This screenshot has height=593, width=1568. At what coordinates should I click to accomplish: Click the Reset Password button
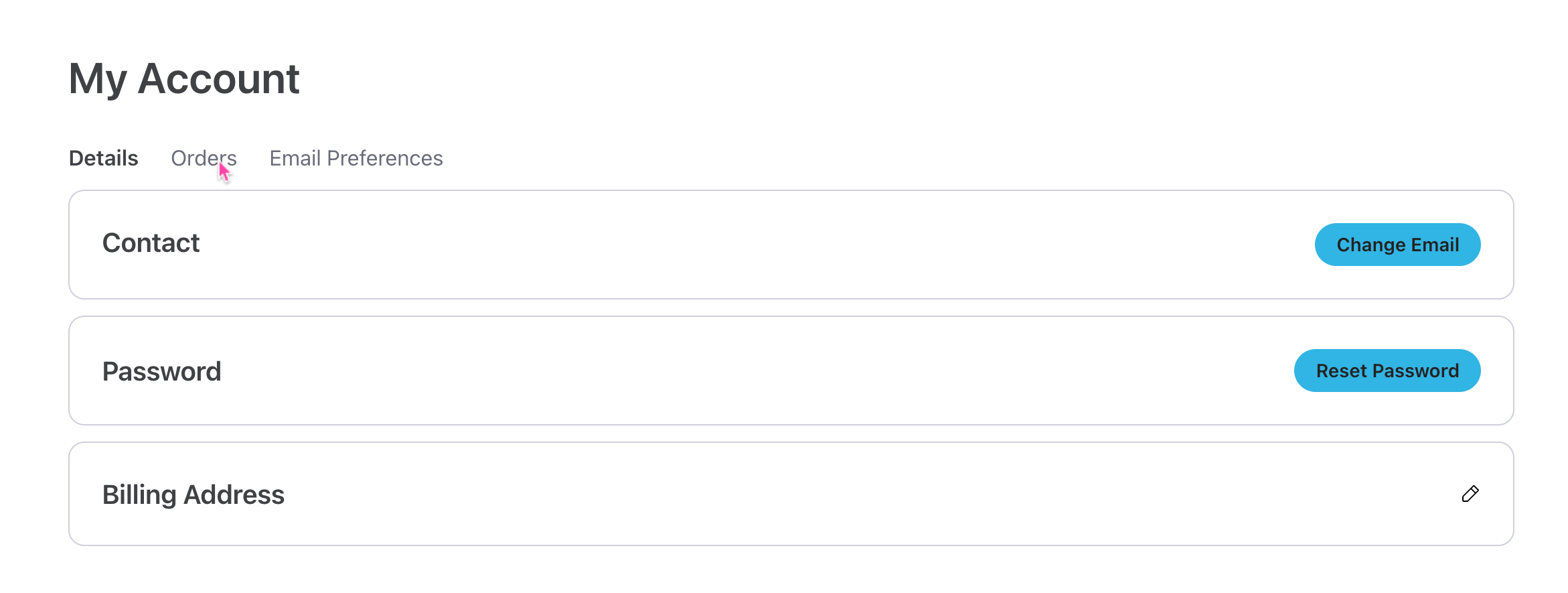(1387, 371)
